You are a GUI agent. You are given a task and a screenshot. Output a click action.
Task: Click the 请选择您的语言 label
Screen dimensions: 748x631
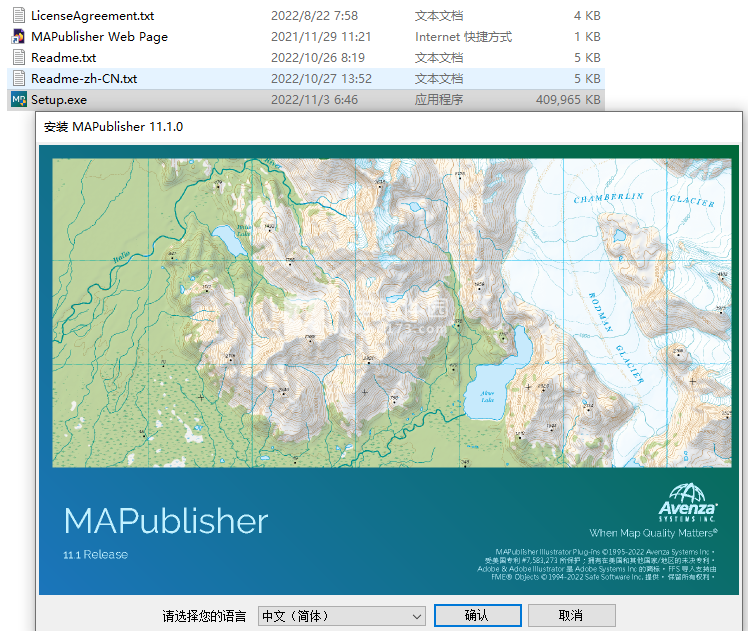(x=204, y=616)
